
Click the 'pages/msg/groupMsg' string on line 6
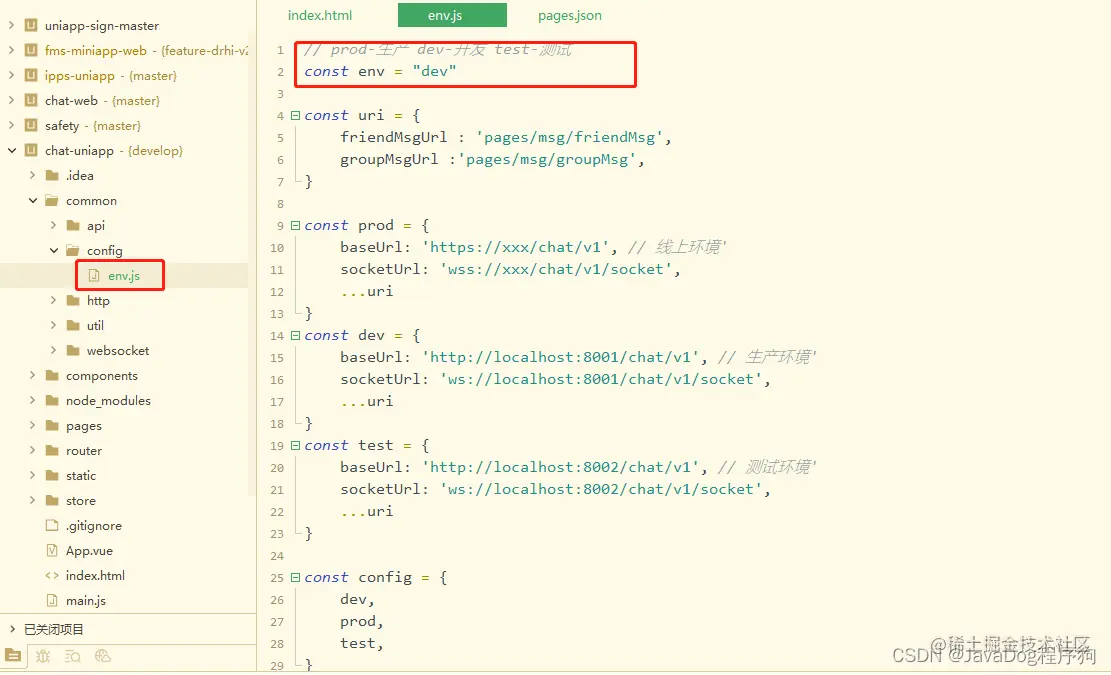[546, 159]
